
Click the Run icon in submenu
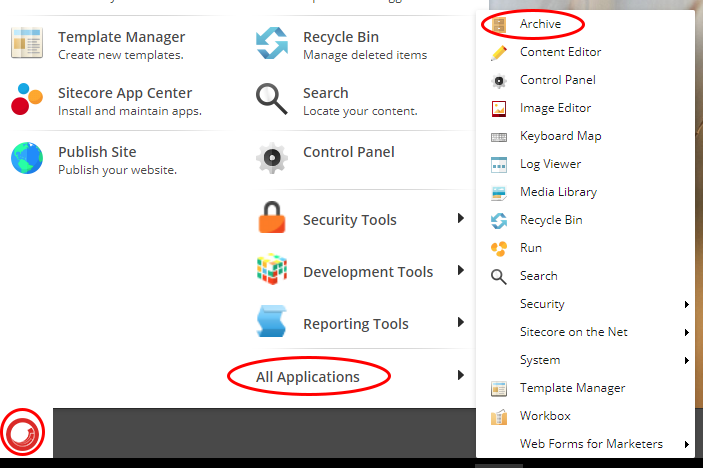tap(499, 249)
